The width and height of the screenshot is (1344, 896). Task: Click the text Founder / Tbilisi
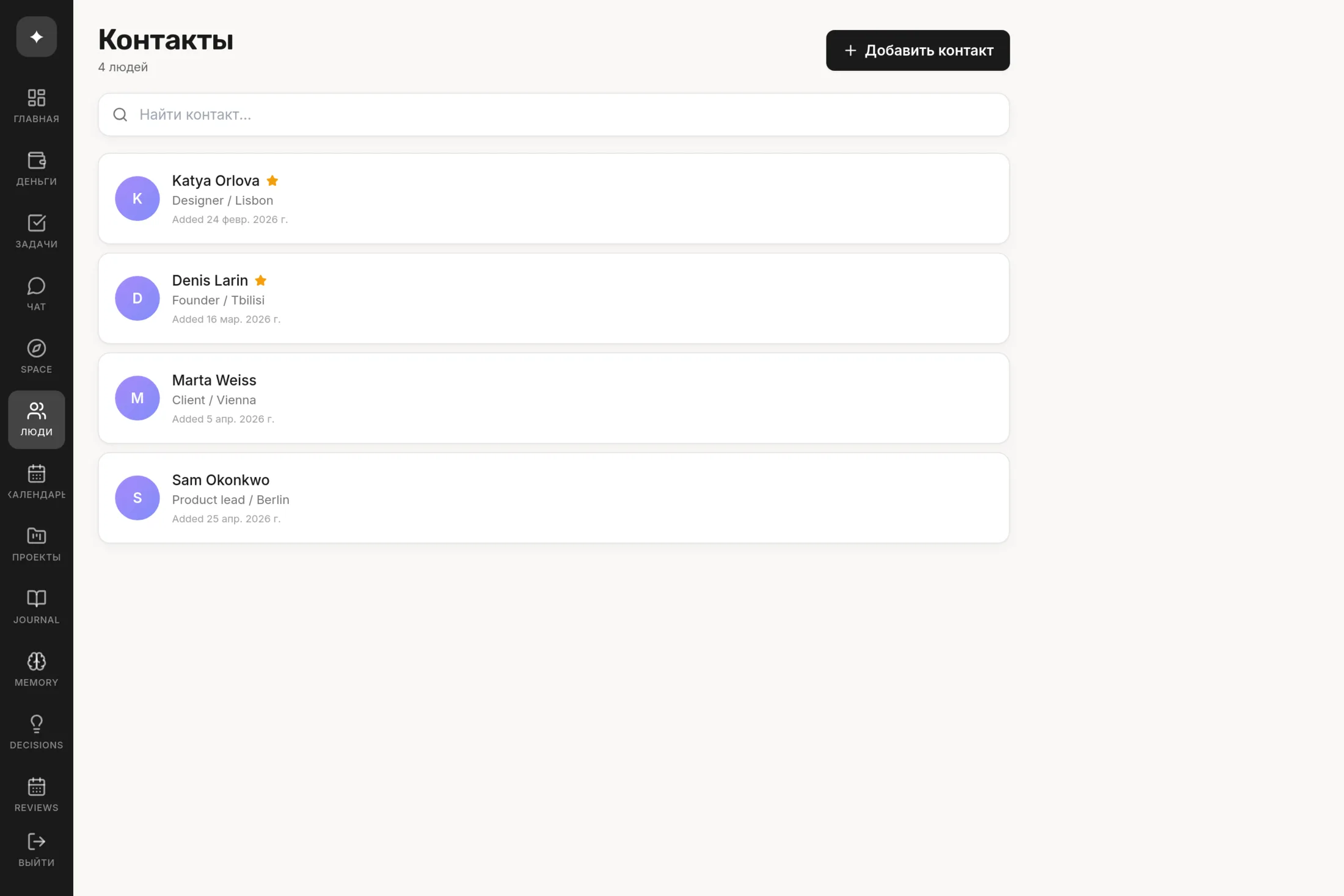click(x=218, y=300)
